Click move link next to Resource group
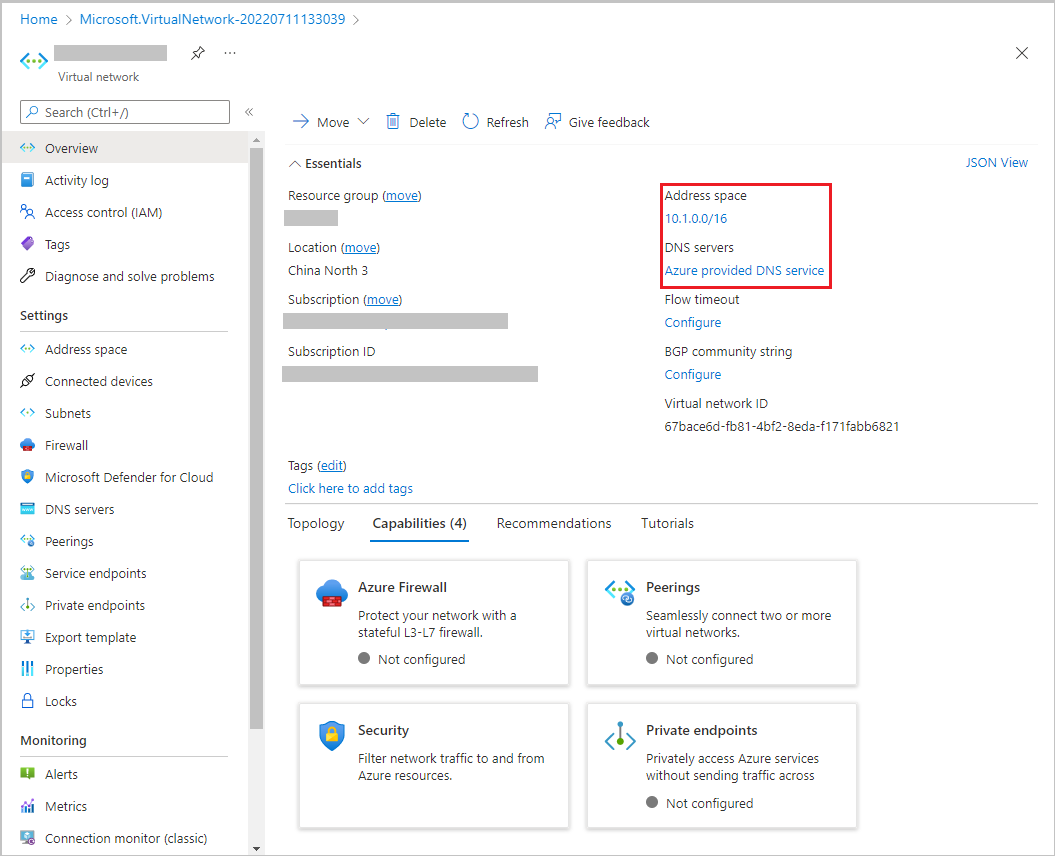The height and width of the screenshot is (856, 1055). pyautogui.click(x=402, y=196)
